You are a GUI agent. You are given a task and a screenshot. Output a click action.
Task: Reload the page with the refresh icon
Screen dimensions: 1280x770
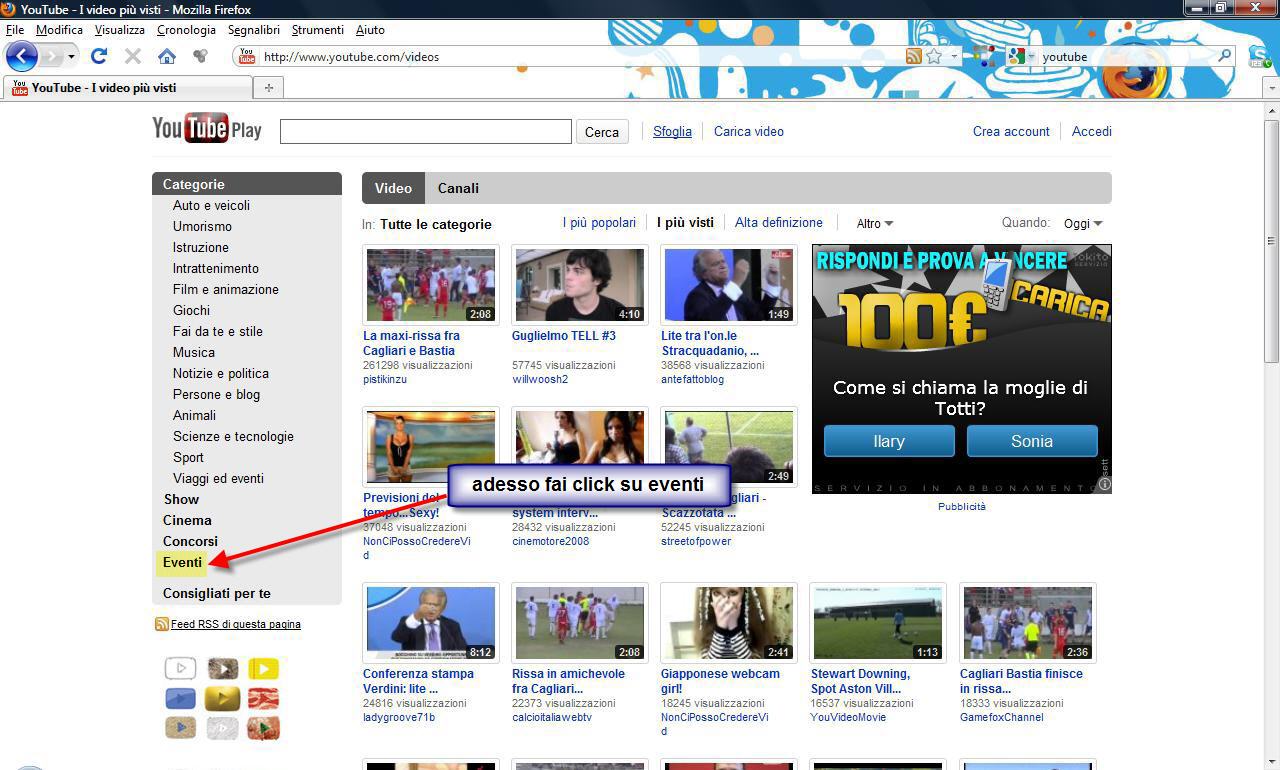(x=99, y=56)
